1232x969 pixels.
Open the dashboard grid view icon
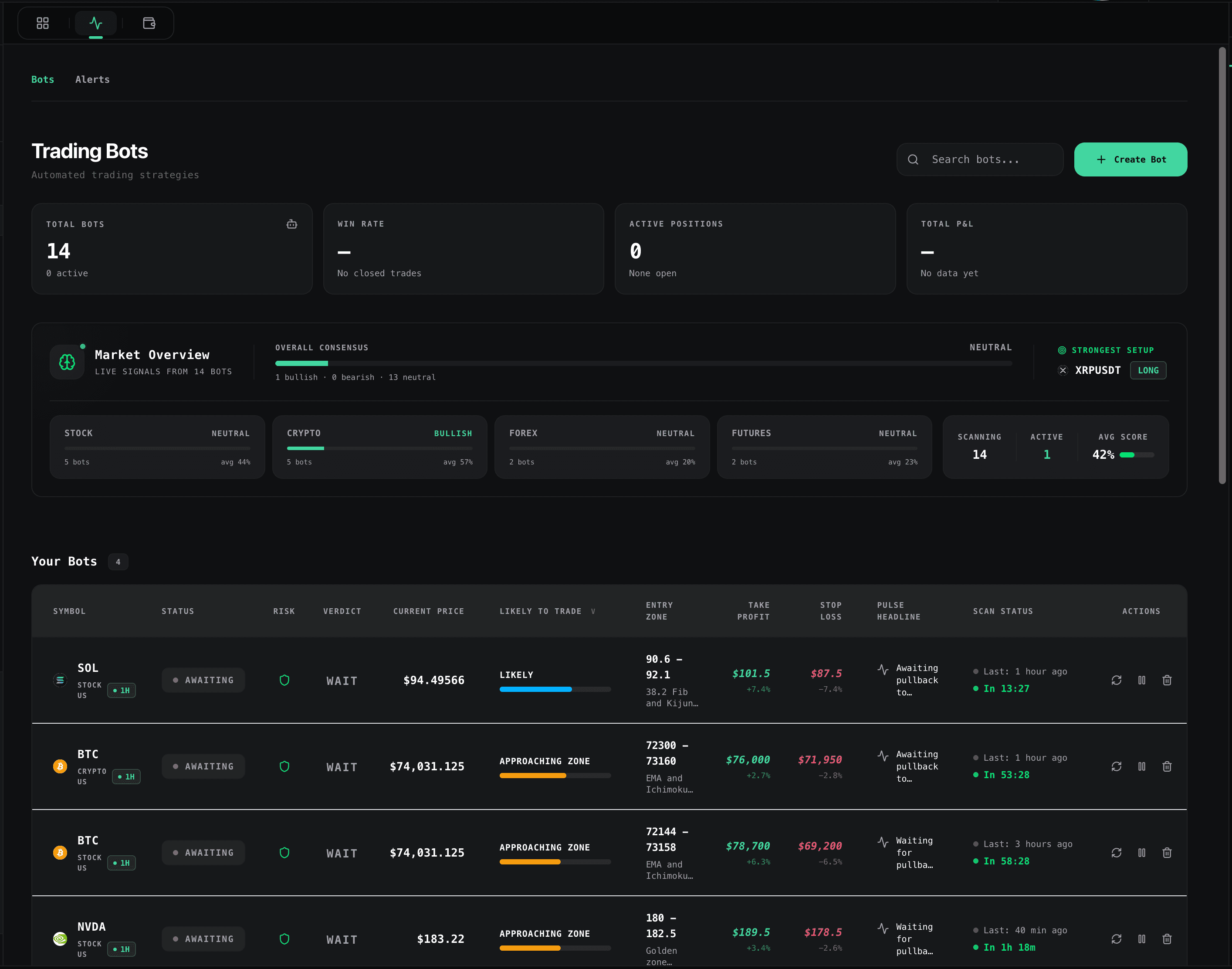[43, 23]
